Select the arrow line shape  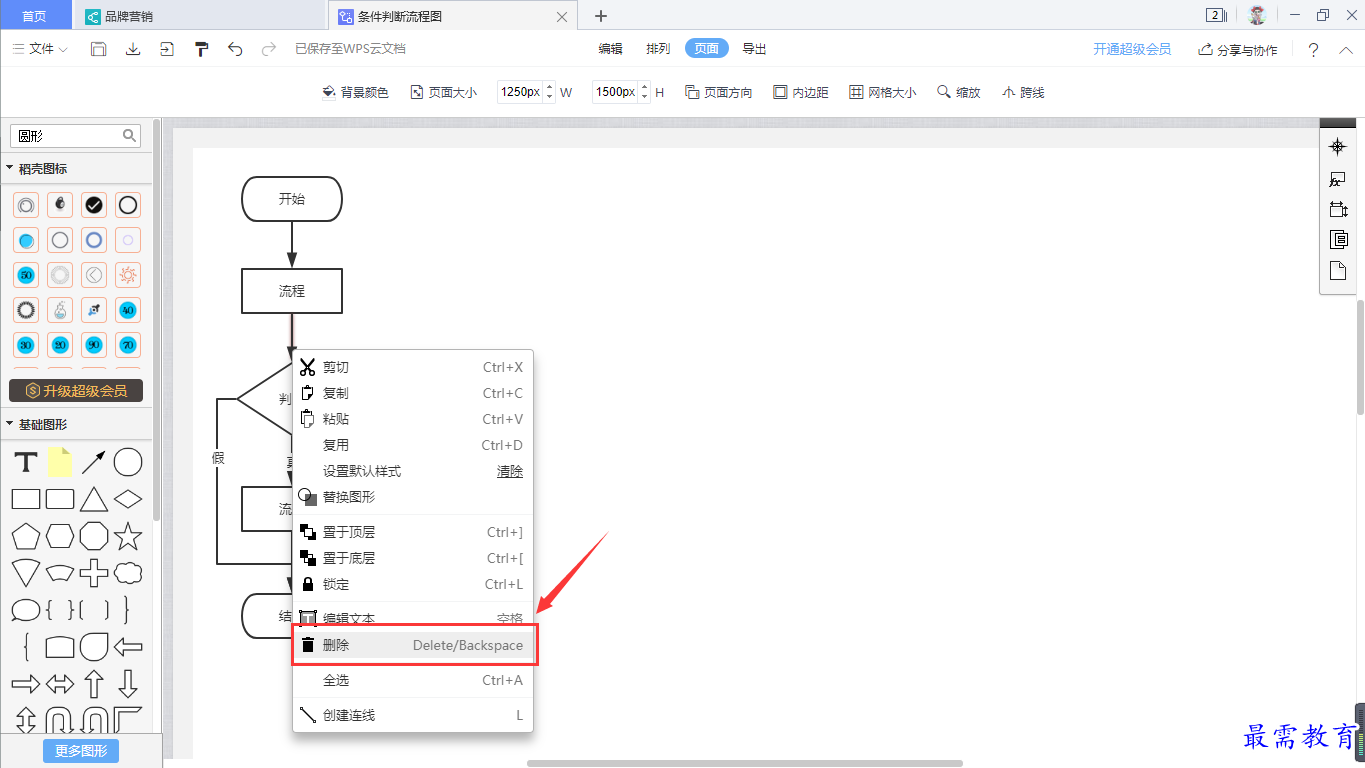pos(94,462)
